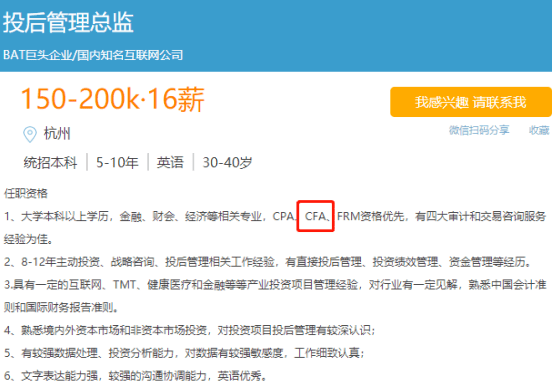Click the 我感兴趣 请联系我 button

471,102
